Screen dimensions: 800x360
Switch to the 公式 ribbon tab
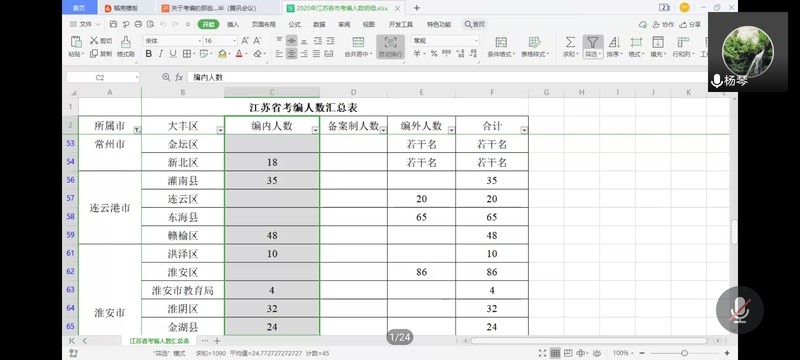[294, 24]
